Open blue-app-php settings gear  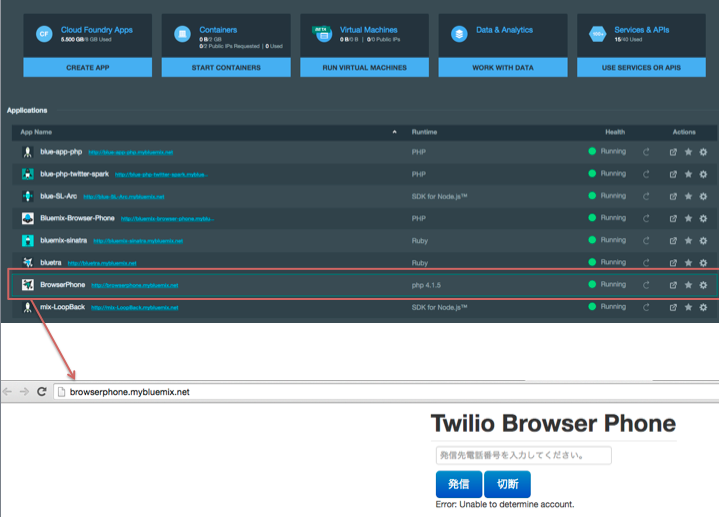pyautogui.click(x=703, y=152)
